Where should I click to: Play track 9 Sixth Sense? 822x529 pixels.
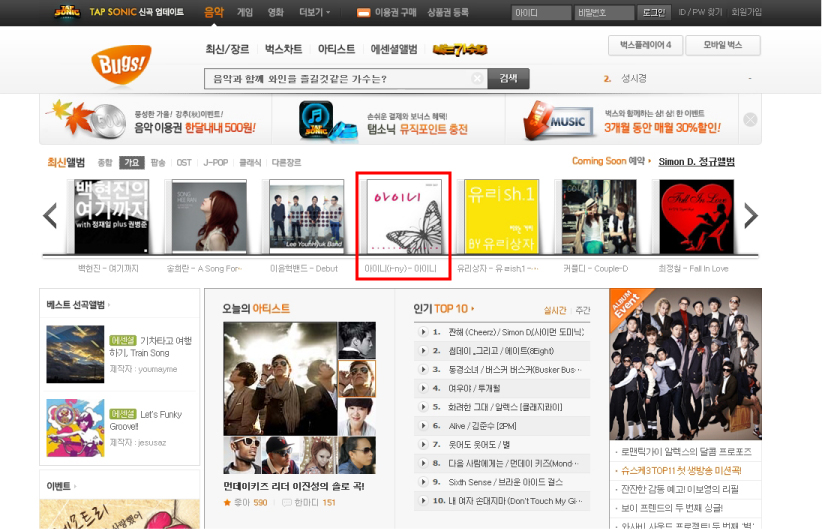pyautogui.click(x=423, y=482)
